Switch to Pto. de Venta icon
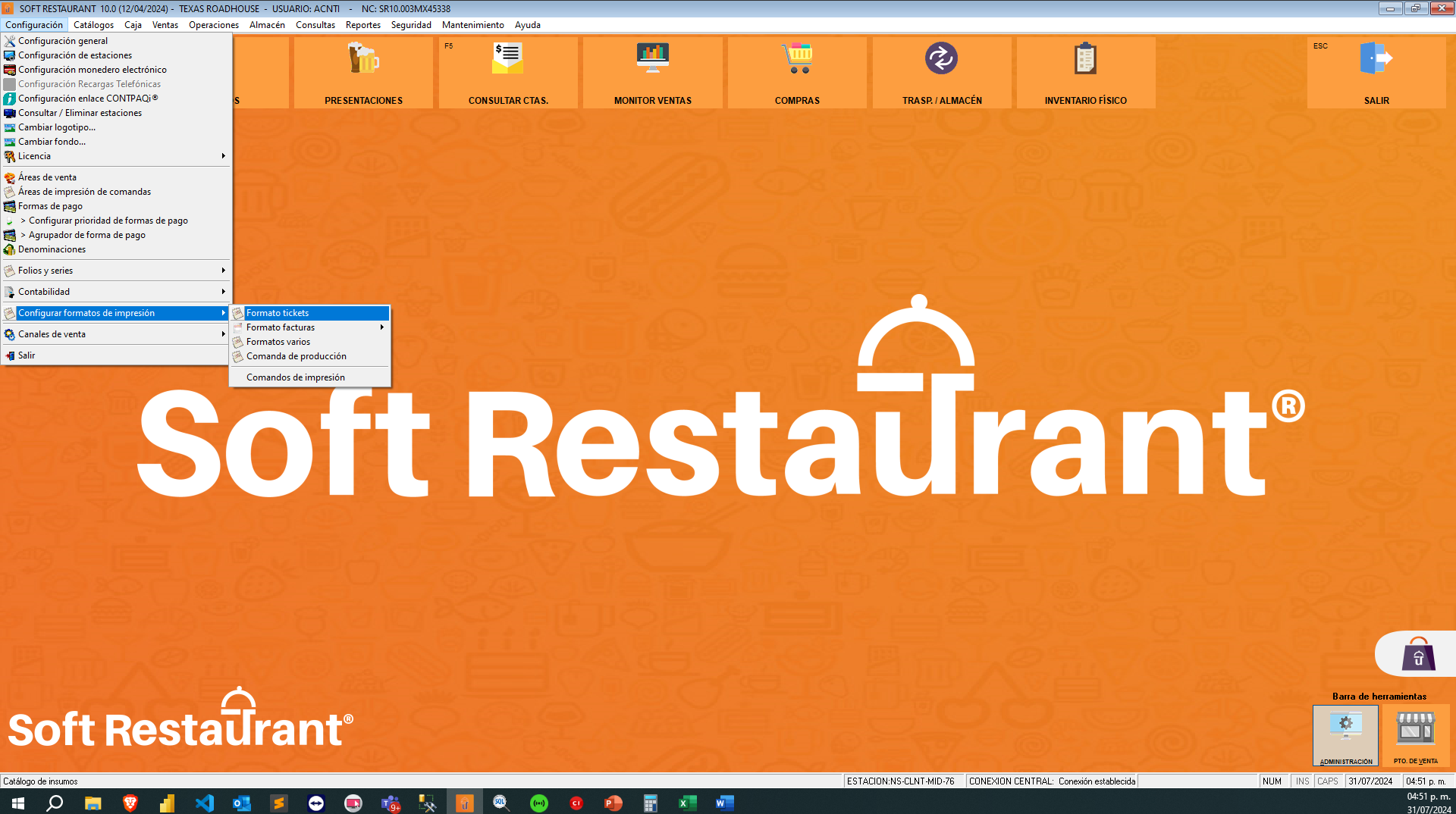This screenshot has height=814, width=1456. click(x=1415, y=735)
